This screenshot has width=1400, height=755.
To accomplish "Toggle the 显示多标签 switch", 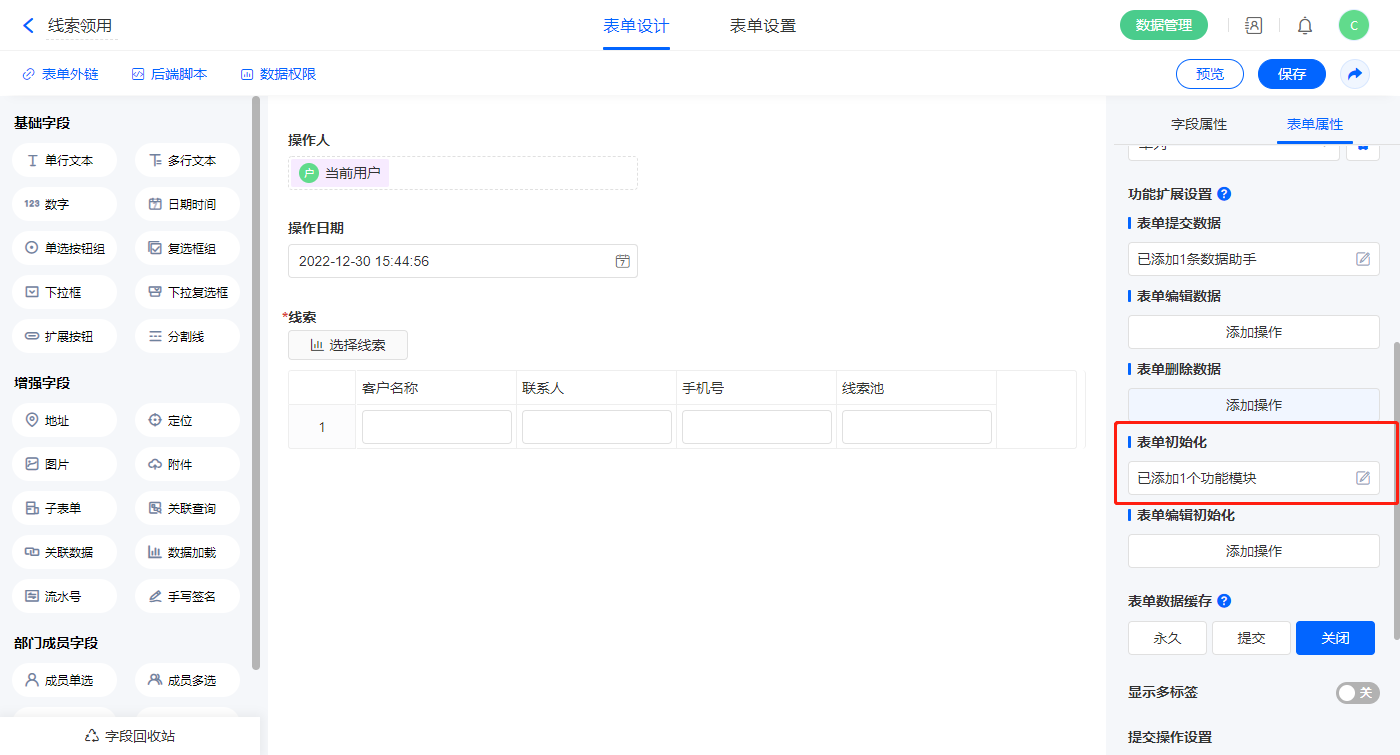I will pos(1357,692).
